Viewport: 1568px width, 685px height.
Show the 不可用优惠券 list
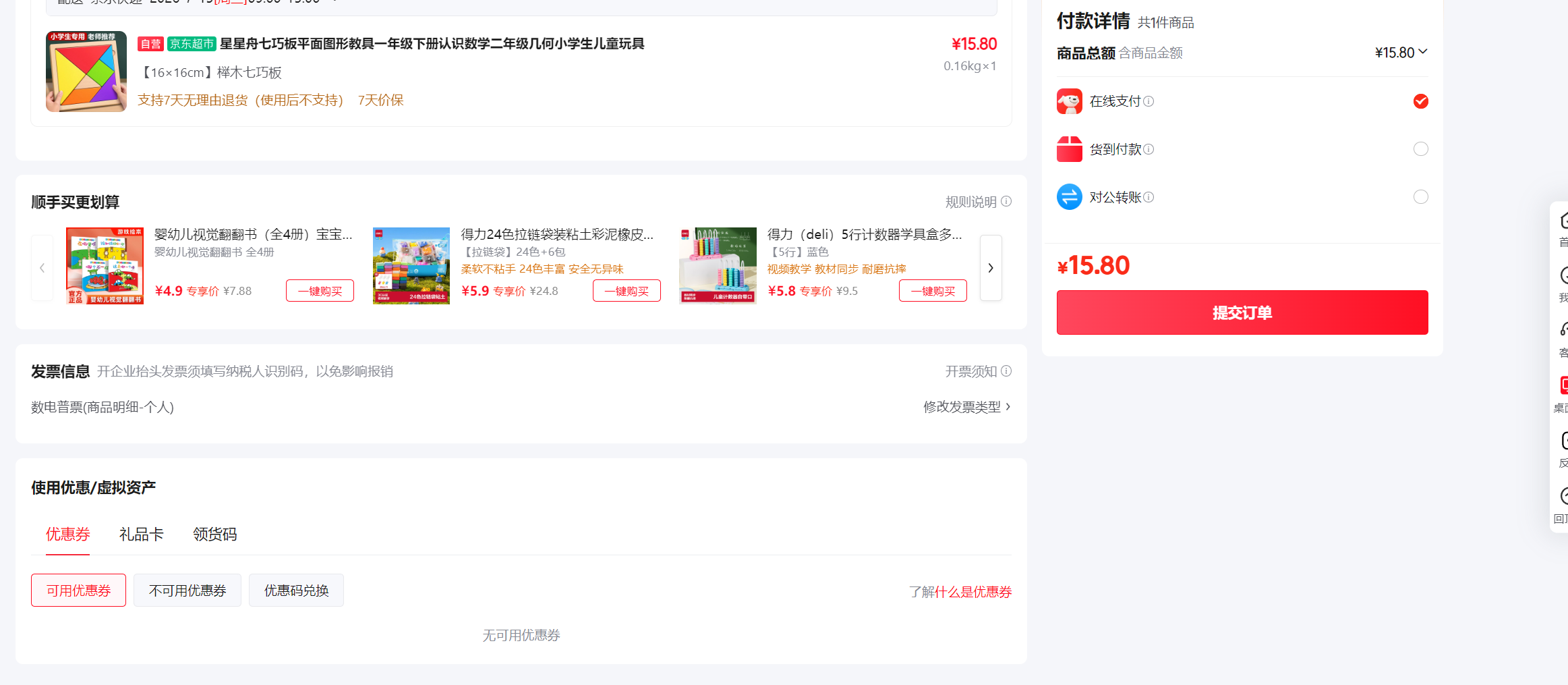[187, 591]
